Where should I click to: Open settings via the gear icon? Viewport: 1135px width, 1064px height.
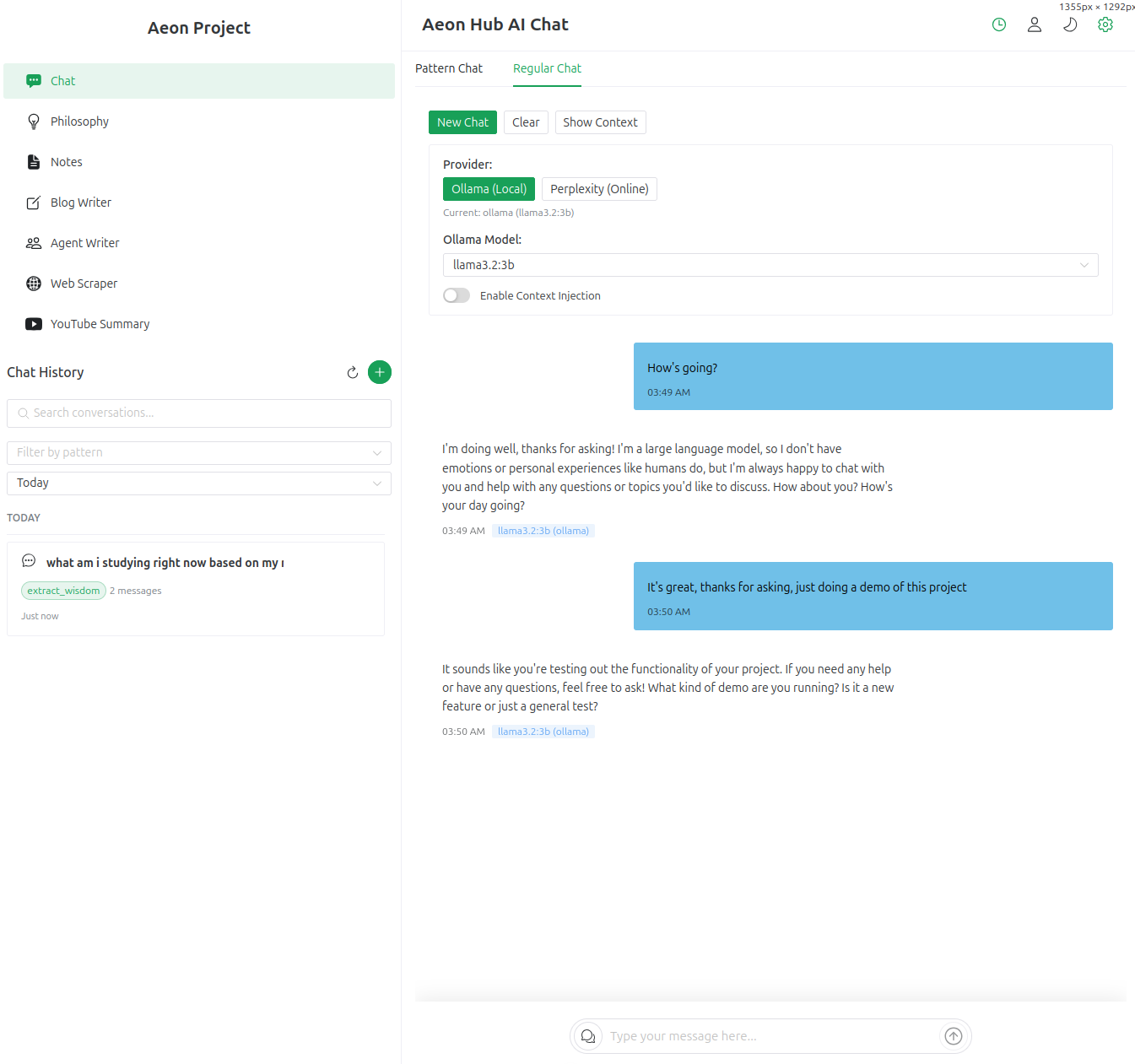[x=1105, y=24]
